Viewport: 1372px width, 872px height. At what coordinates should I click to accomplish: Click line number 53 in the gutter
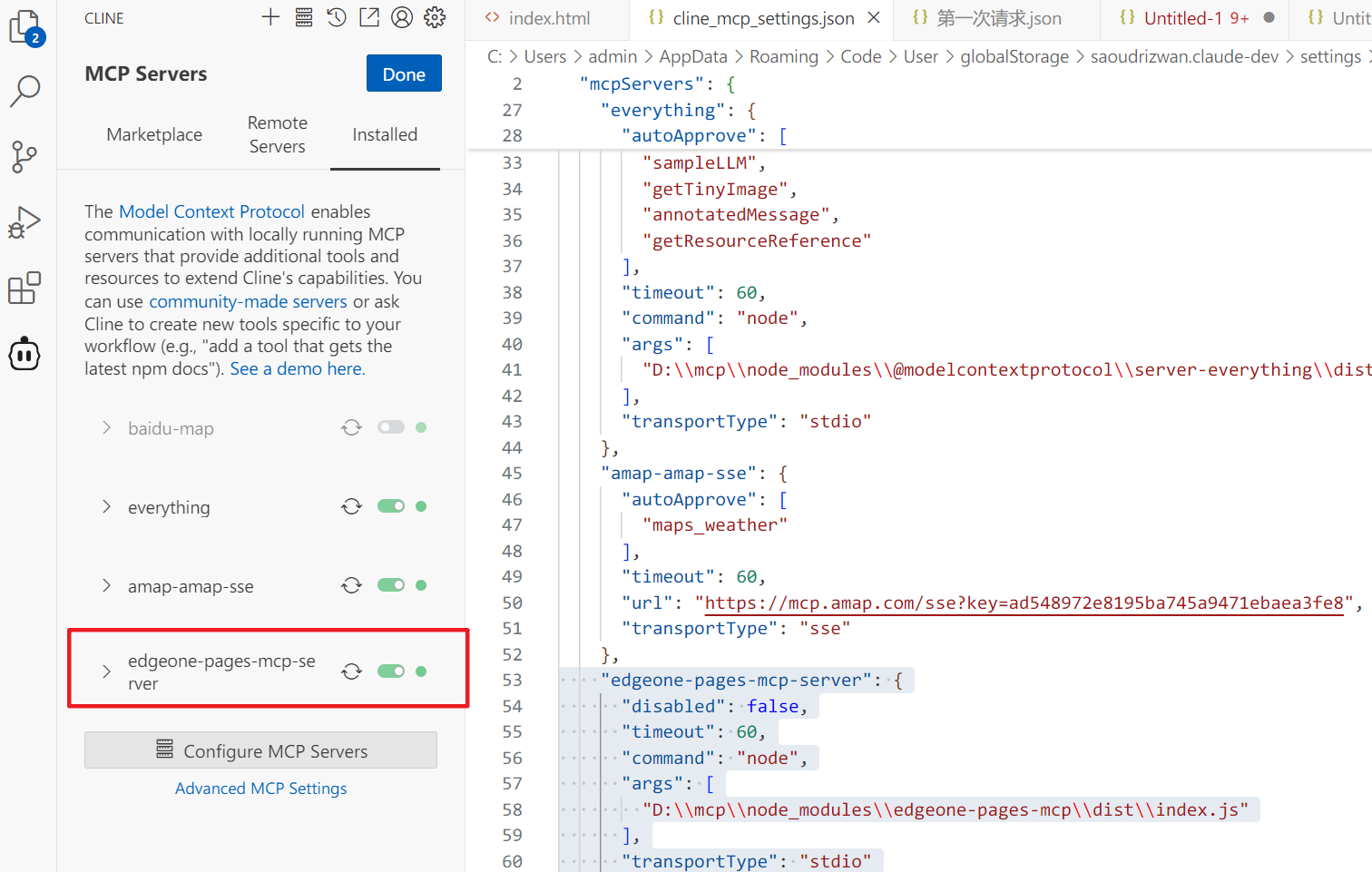point(513,680)
